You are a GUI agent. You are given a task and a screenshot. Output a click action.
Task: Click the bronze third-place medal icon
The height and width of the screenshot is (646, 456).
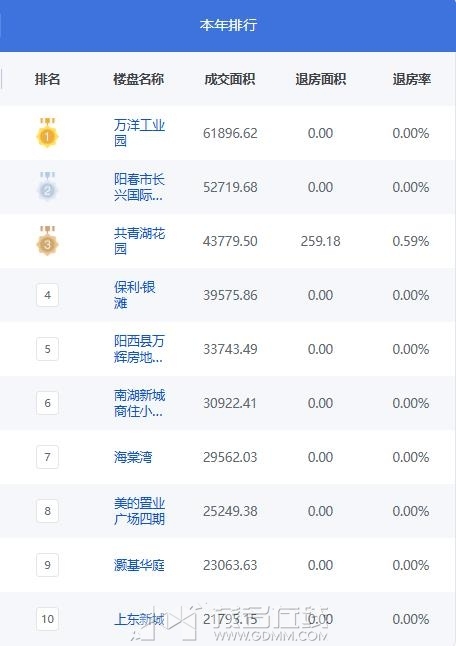point(47,241)
